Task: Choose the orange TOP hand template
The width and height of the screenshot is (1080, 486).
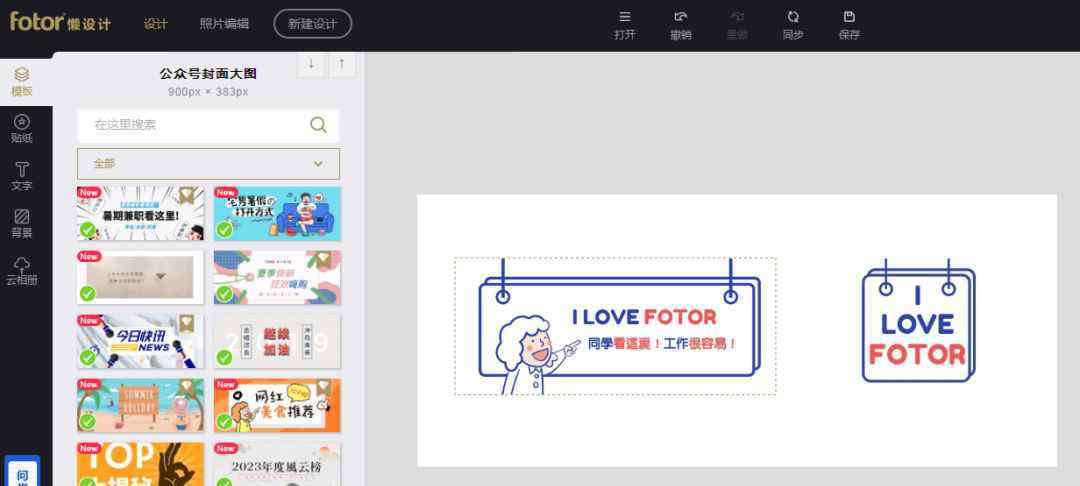Action: (141, 464)
